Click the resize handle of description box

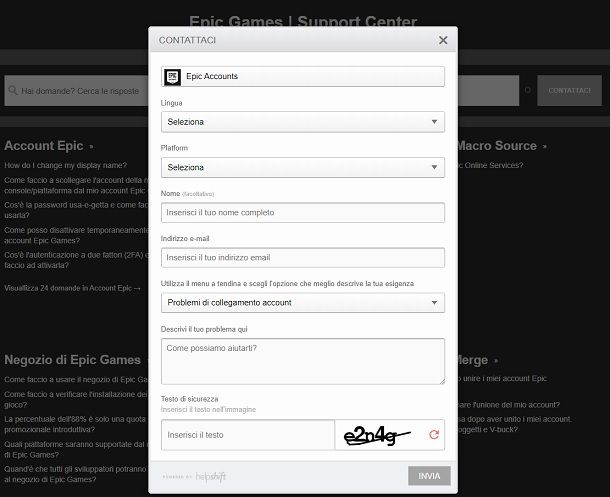(442, 382)
